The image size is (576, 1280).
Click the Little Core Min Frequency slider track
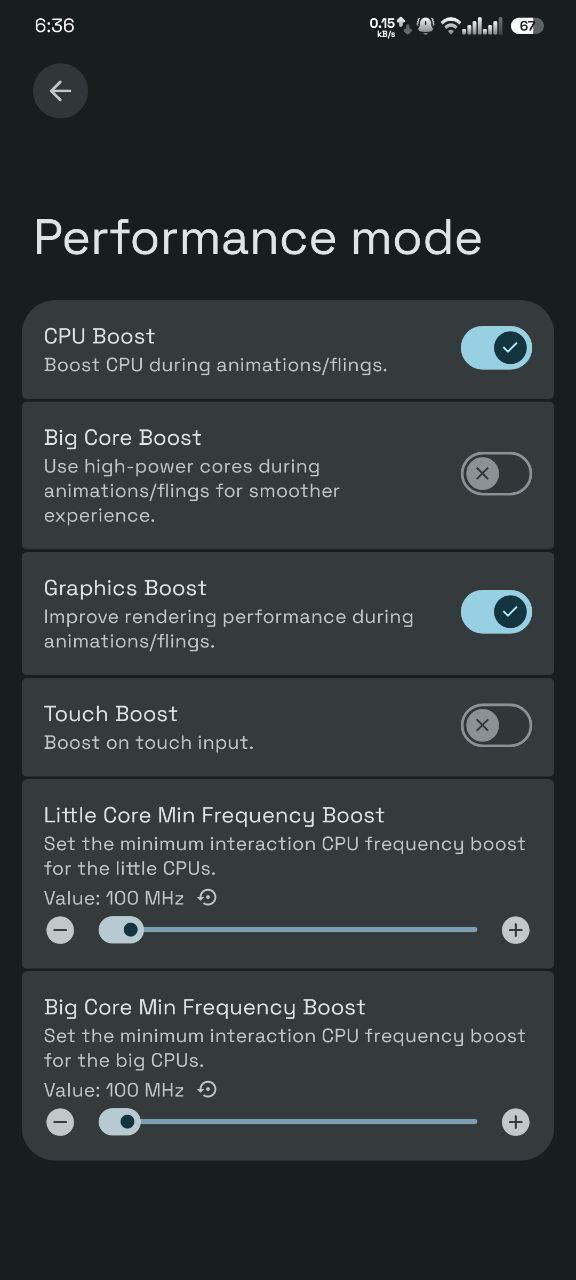(x=288, y=930)
